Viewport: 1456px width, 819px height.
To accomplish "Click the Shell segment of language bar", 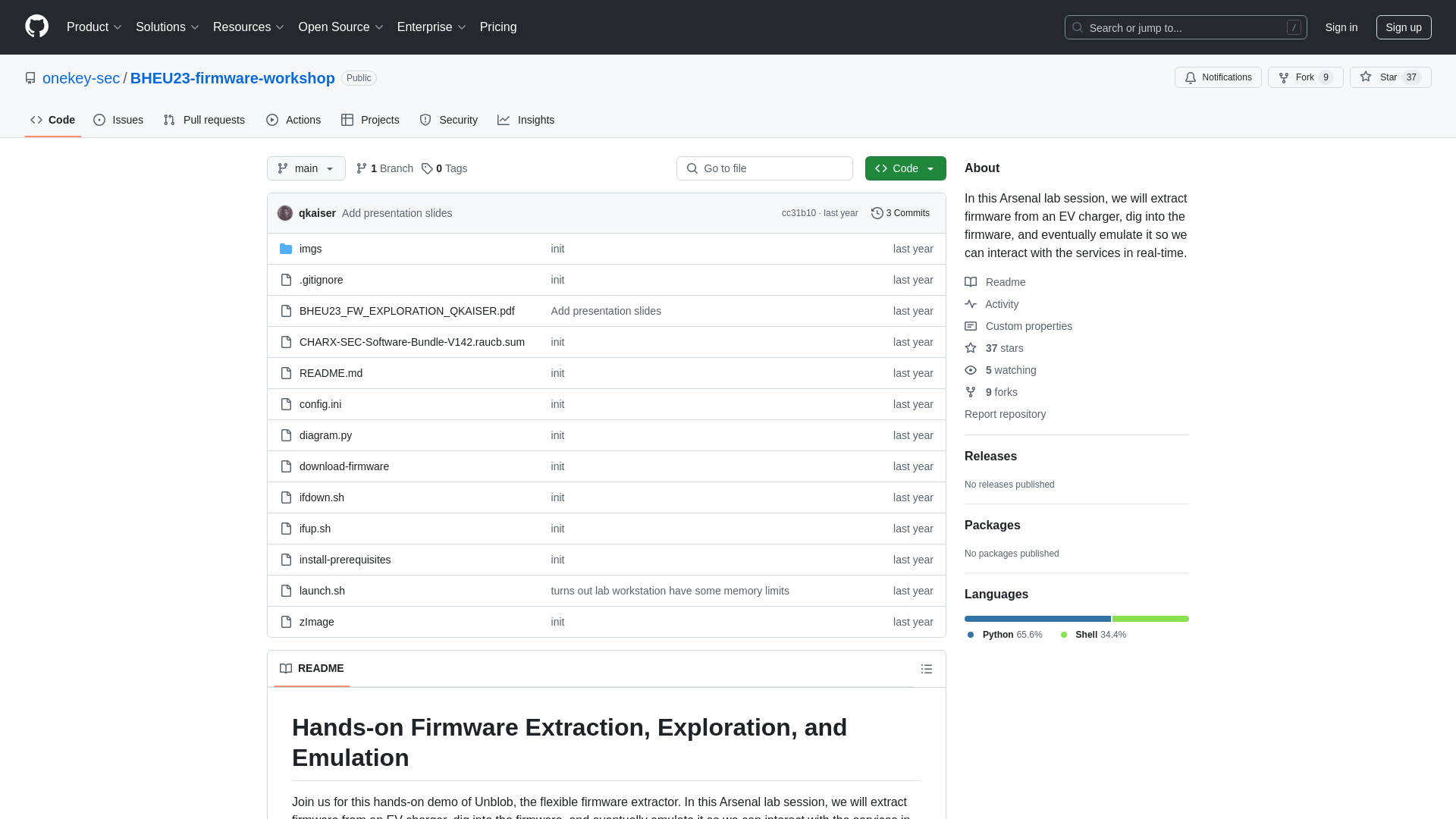I will pyautogui.click(x=1150, y=619).
